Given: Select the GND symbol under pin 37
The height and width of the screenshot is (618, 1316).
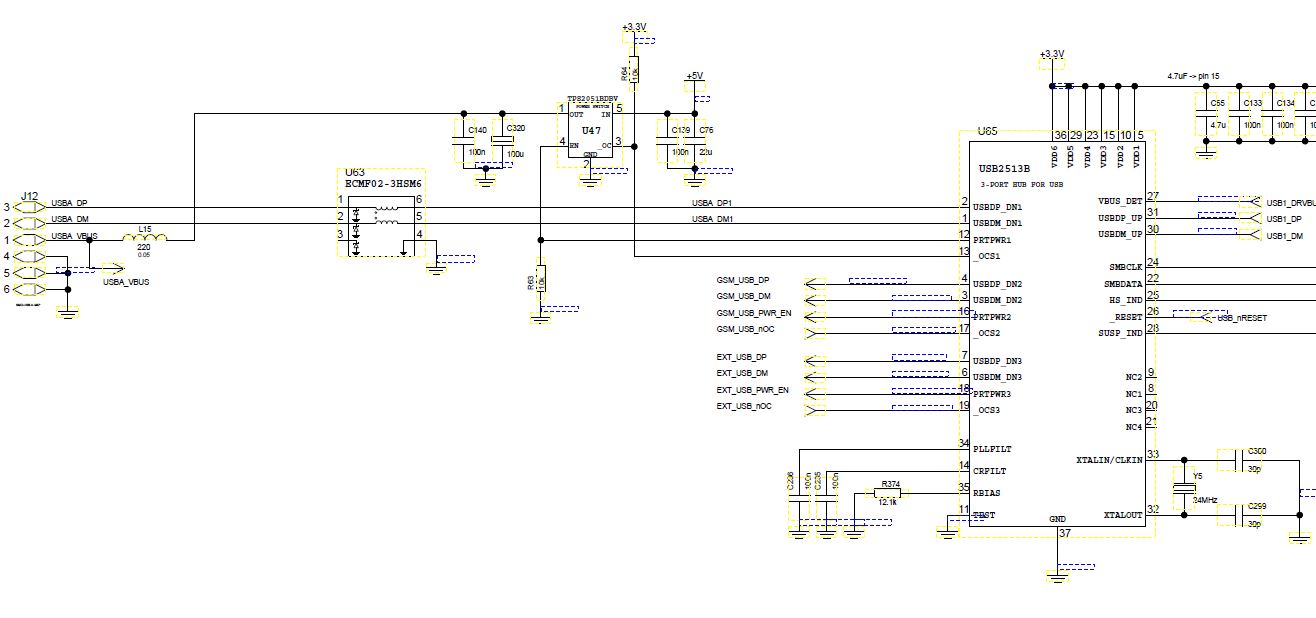Looking at the screenshot, I should (1057, 572).
